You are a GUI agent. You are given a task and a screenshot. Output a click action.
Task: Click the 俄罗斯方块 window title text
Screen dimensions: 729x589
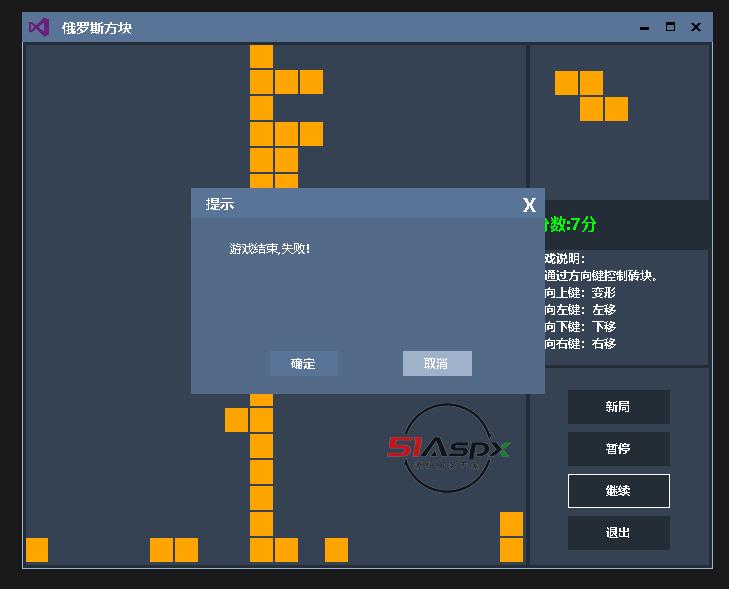click(97, 28)
